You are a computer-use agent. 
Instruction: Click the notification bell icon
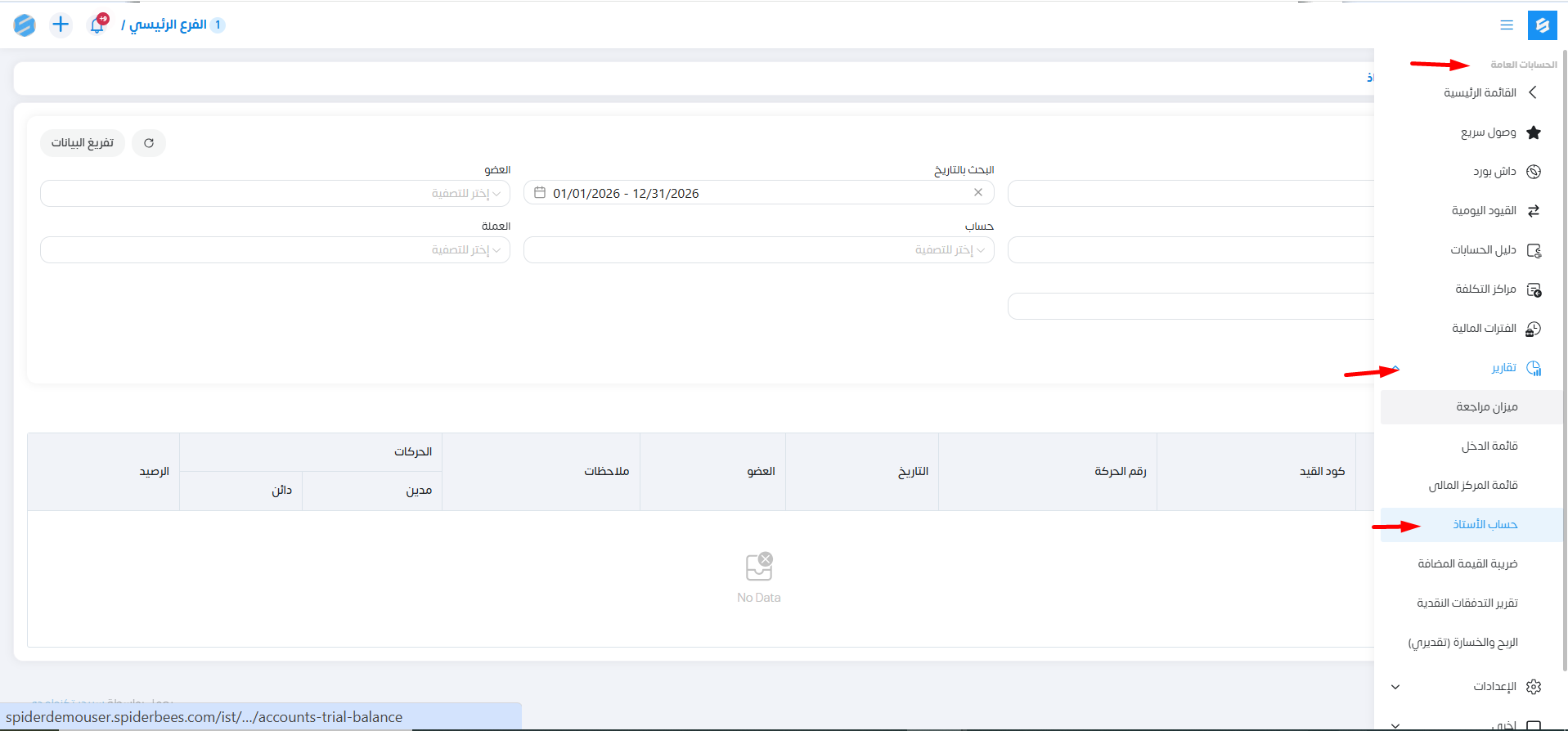(97, 25)
